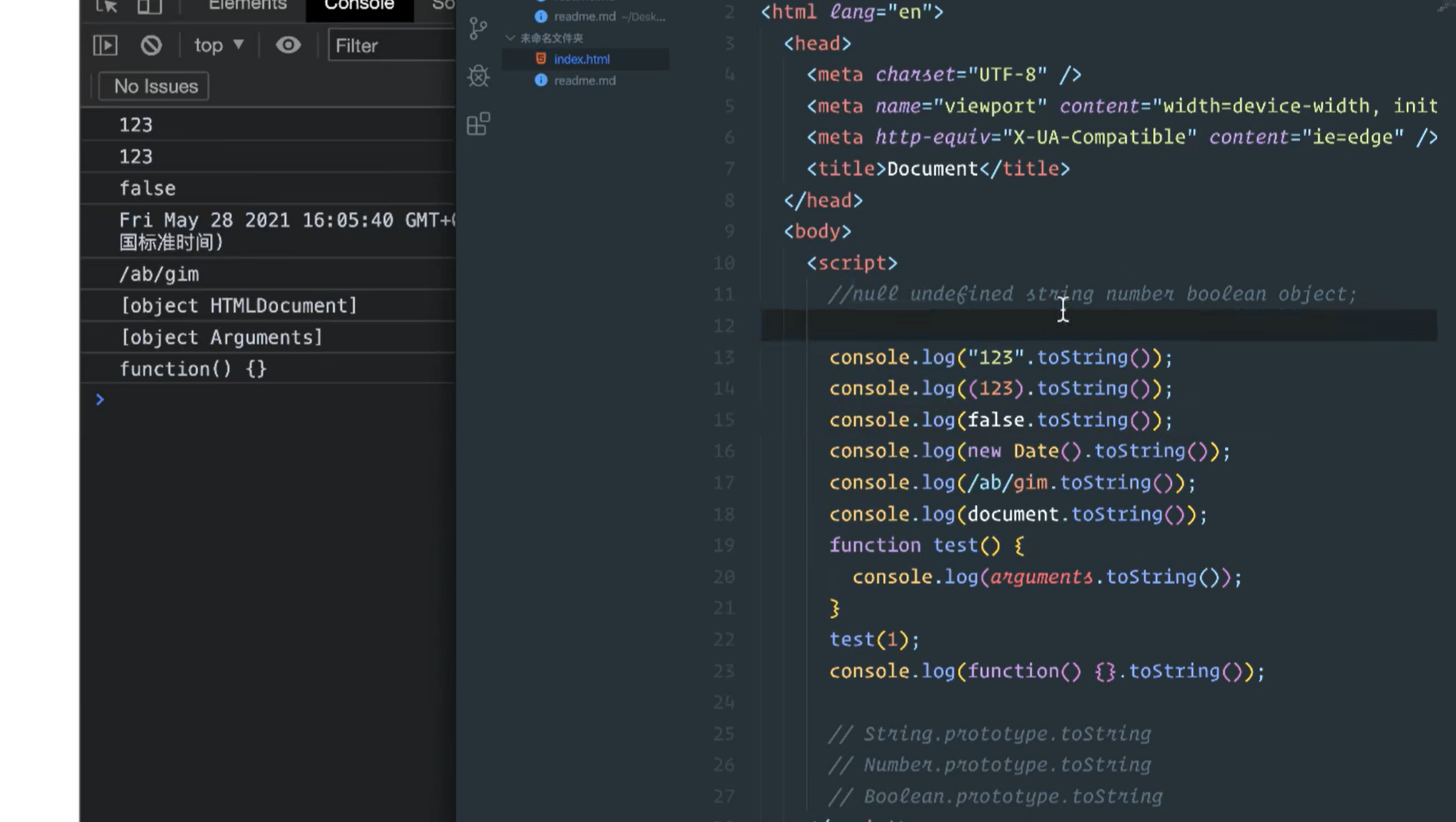Open the Source Control icon in activity bar

tap(478, 29)
